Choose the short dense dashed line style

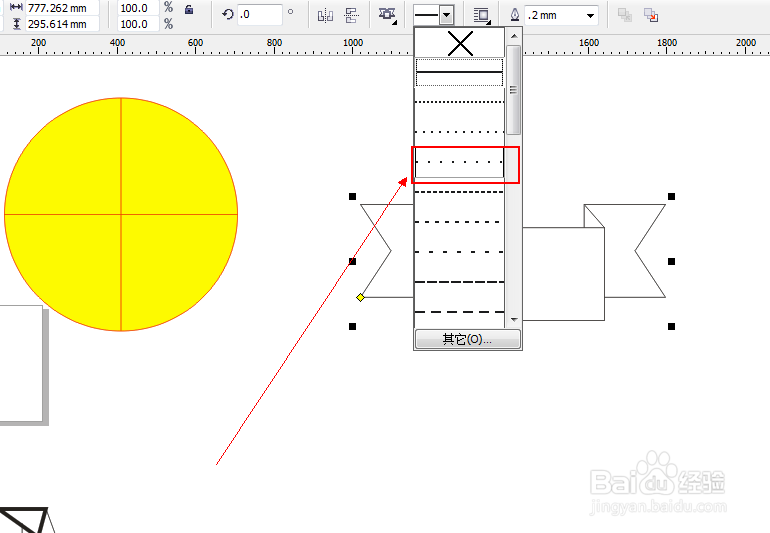[460, 192]
